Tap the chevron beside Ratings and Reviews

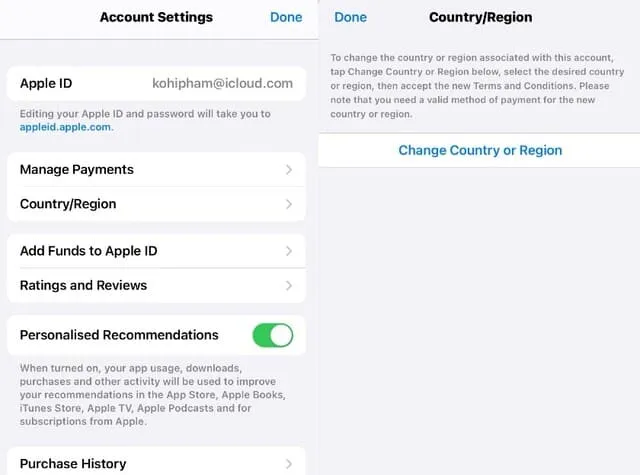click(x=289, y=286)
